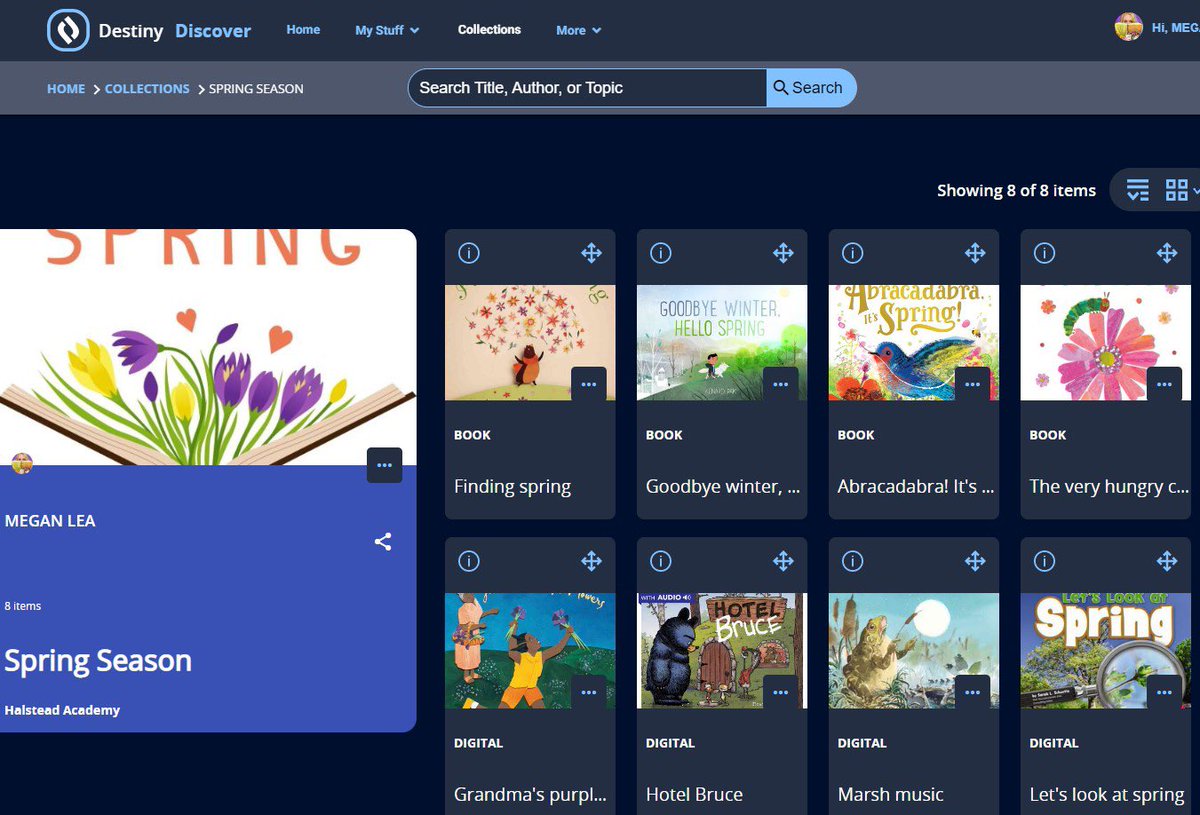Expand the My Stuff menu

pyautogui.click(x=387, y=30)
